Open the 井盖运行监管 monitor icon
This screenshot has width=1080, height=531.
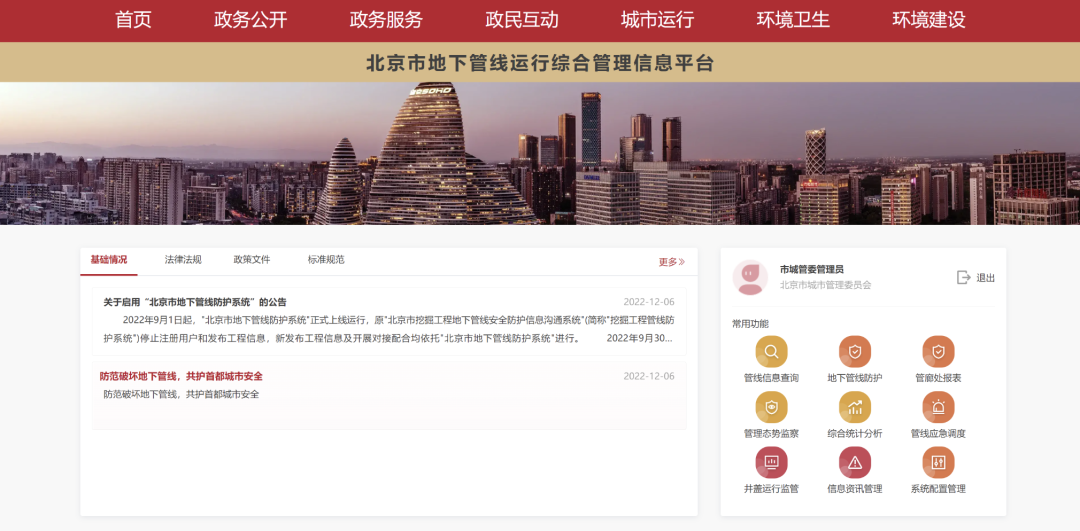771,462
